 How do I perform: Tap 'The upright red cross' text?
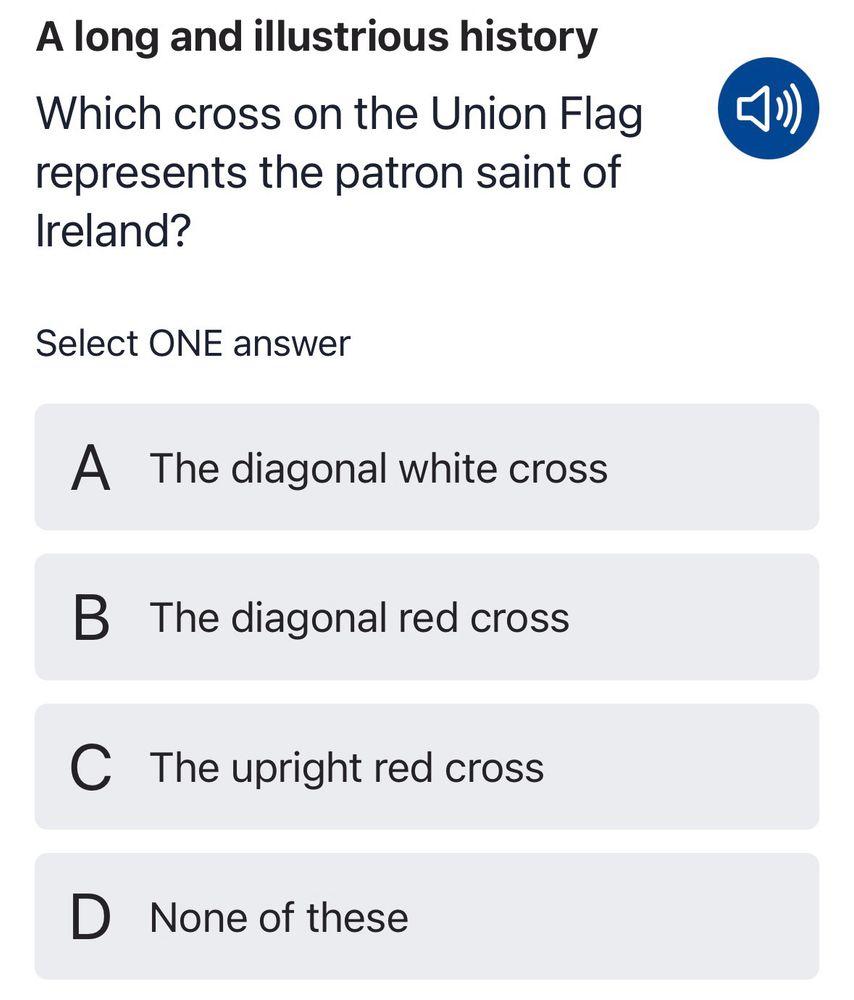[x=347, y=769]
